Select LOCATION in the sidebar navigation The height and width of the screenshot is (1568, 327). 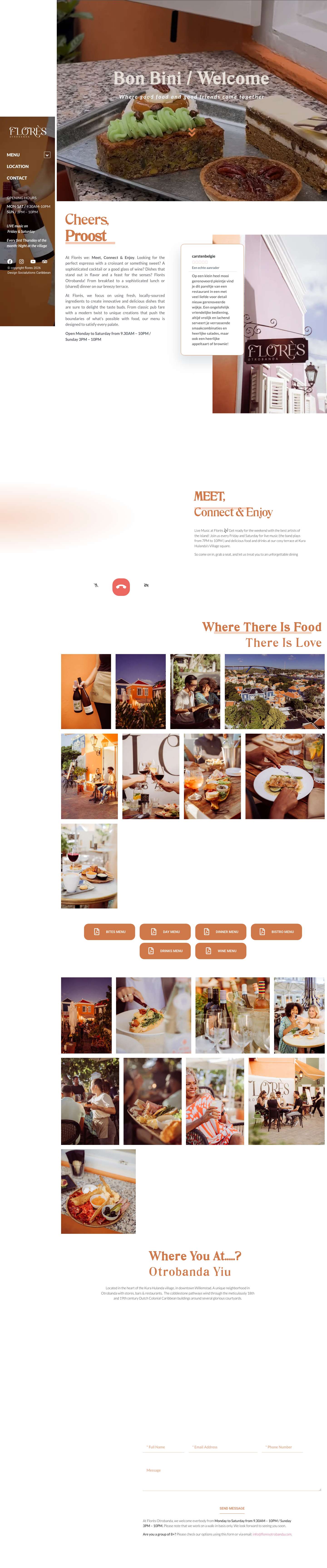[x=18, y=166]
